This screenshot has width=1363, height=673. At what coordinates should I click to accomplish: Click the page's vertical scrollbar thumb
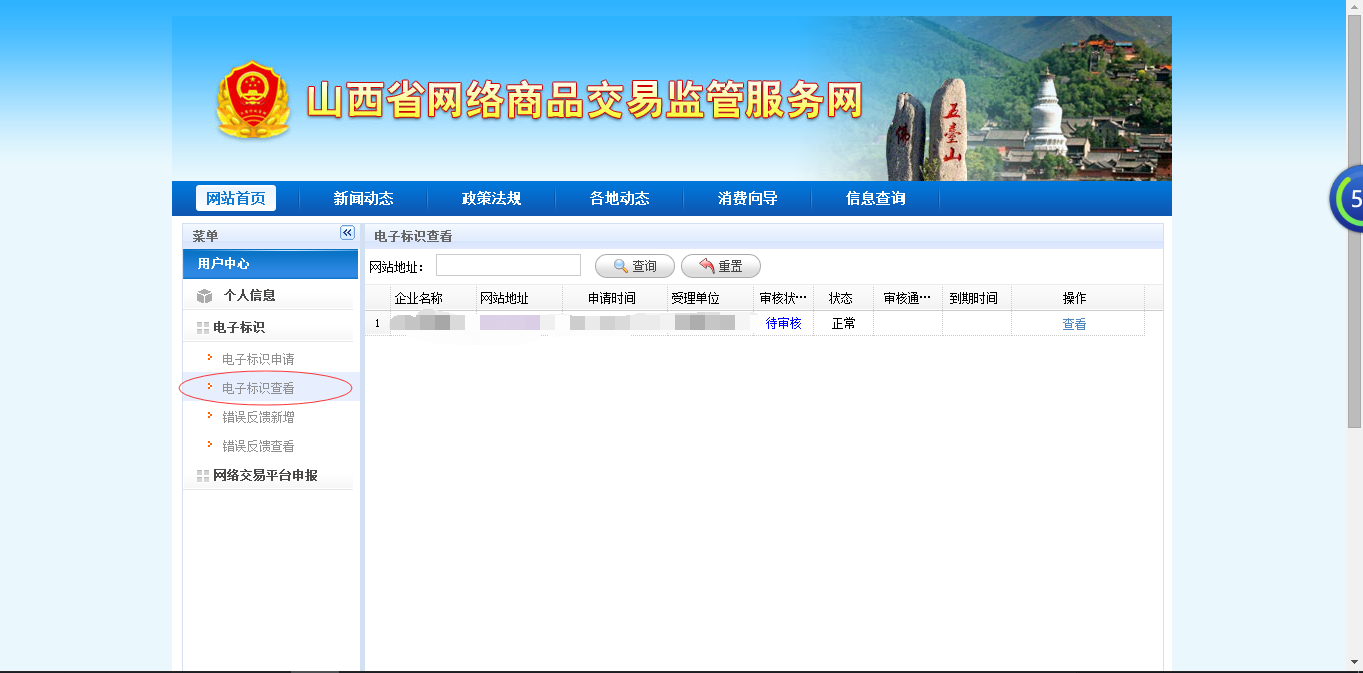tap(1354, 220)
